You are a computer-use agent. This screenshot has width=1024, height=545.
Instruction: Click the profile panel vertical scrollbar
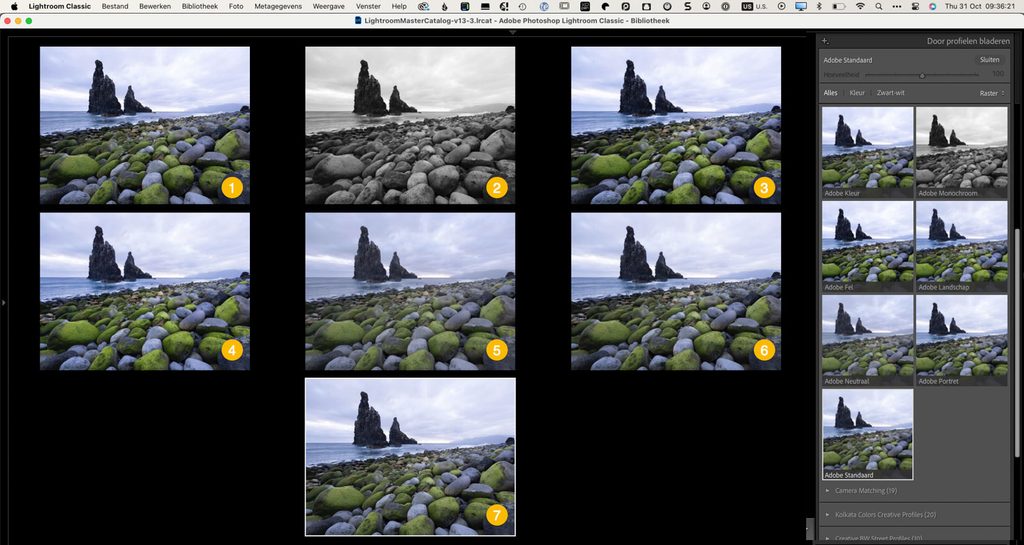pos(1016,343)
